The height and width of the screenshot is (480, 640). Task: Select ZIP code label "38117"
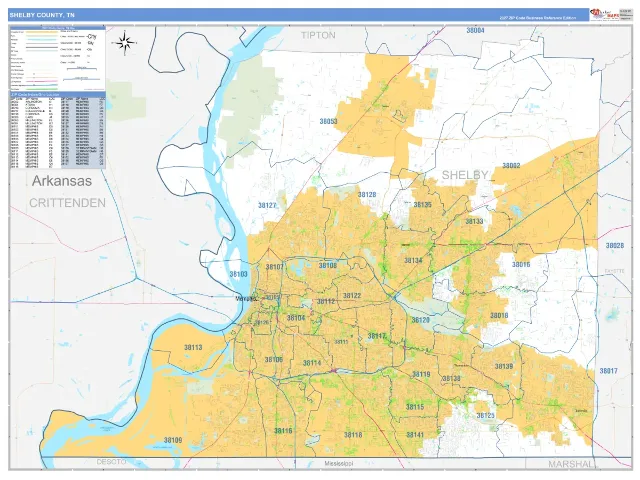376,336
